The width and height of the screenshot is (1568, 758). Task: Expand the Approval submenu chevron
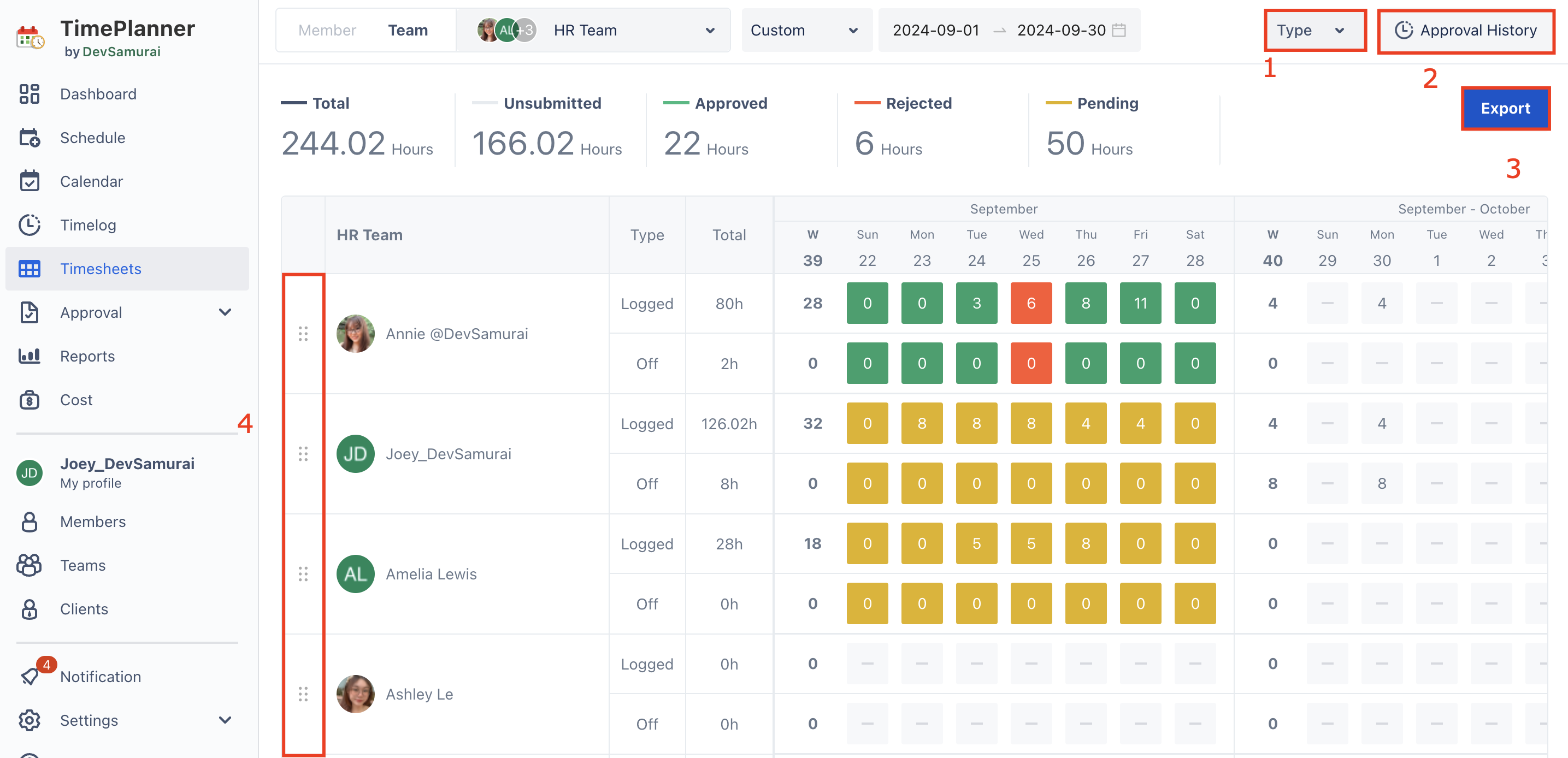click(x=225, y=313)
